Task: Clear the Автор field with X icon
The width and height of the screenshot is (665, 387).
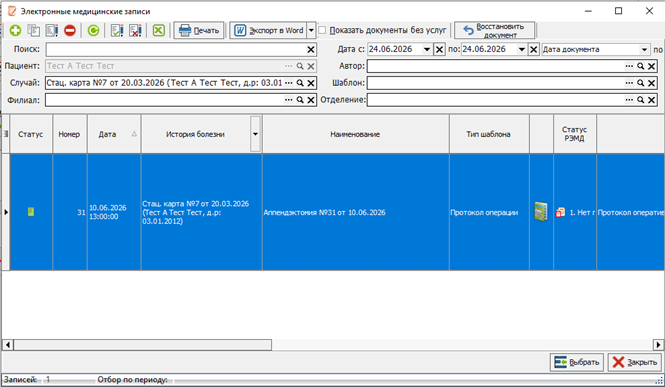Action: (x=652, y=66)
